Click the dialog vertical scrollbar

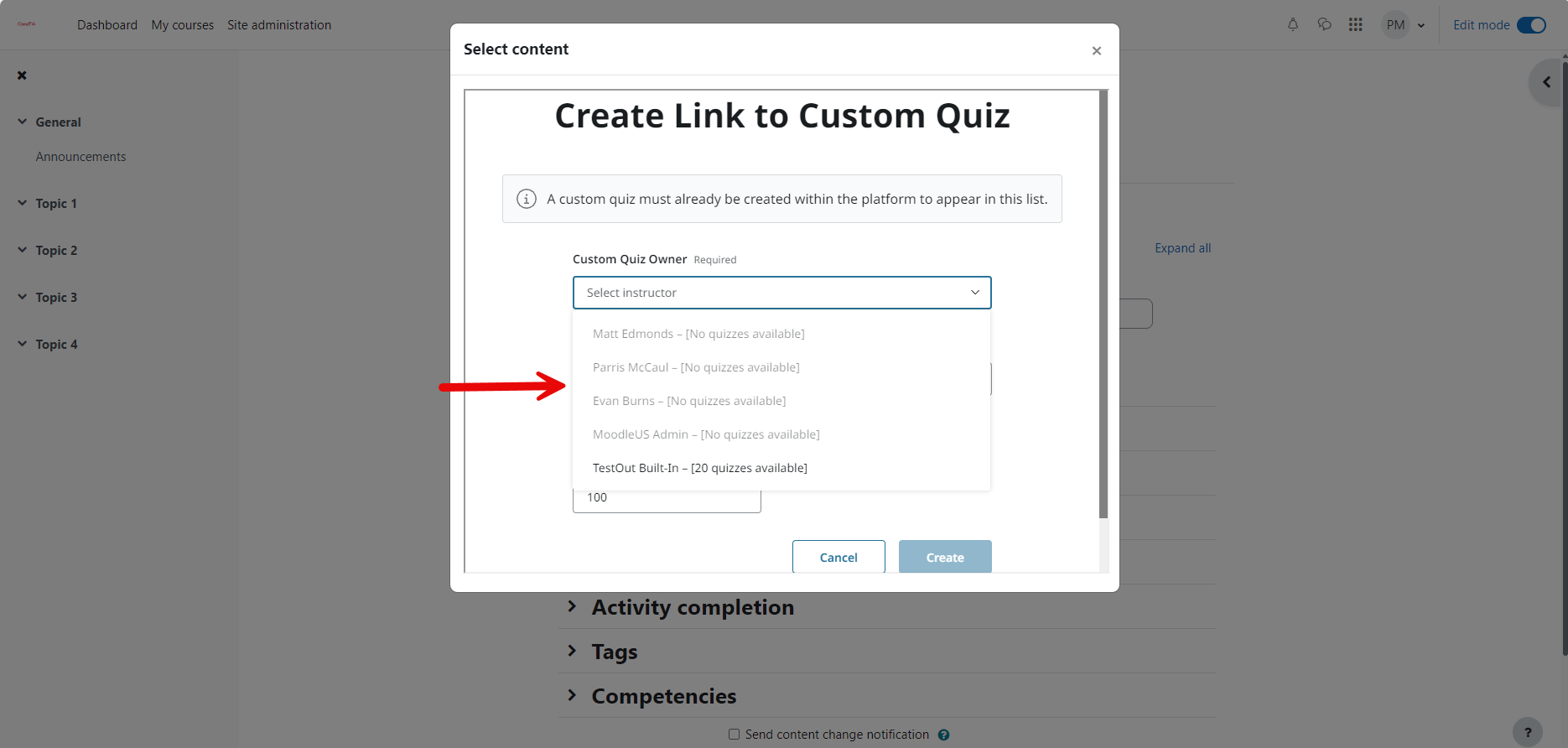pos(1103,304)
